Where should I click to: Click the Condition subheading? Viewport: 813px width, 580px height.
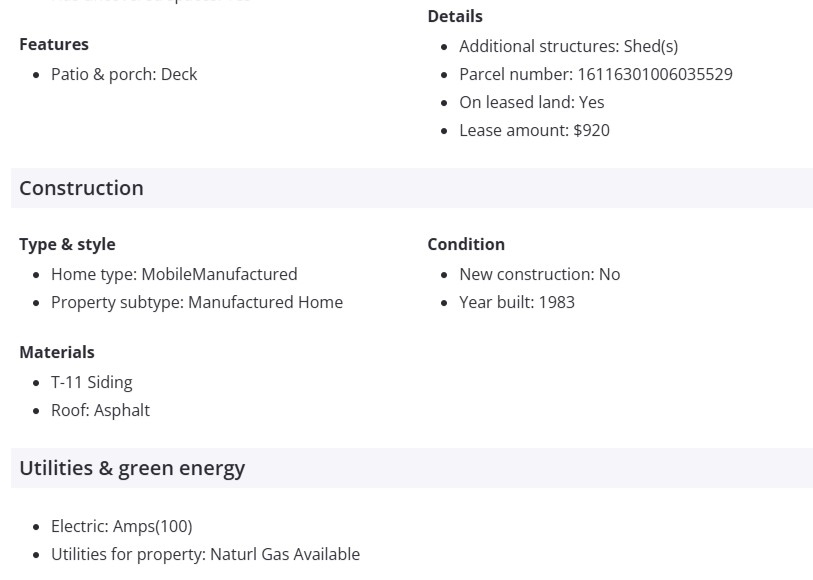(466, 244)
